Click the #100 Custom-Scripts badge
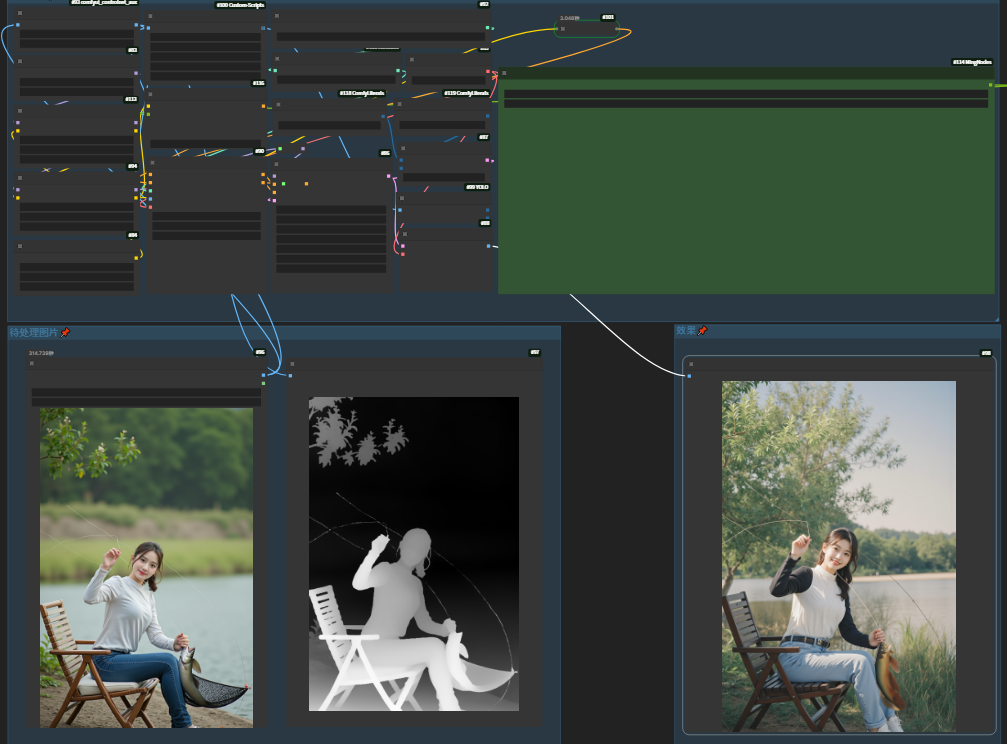The width and height of the screenshot is (1007, 744). (240, 5)
